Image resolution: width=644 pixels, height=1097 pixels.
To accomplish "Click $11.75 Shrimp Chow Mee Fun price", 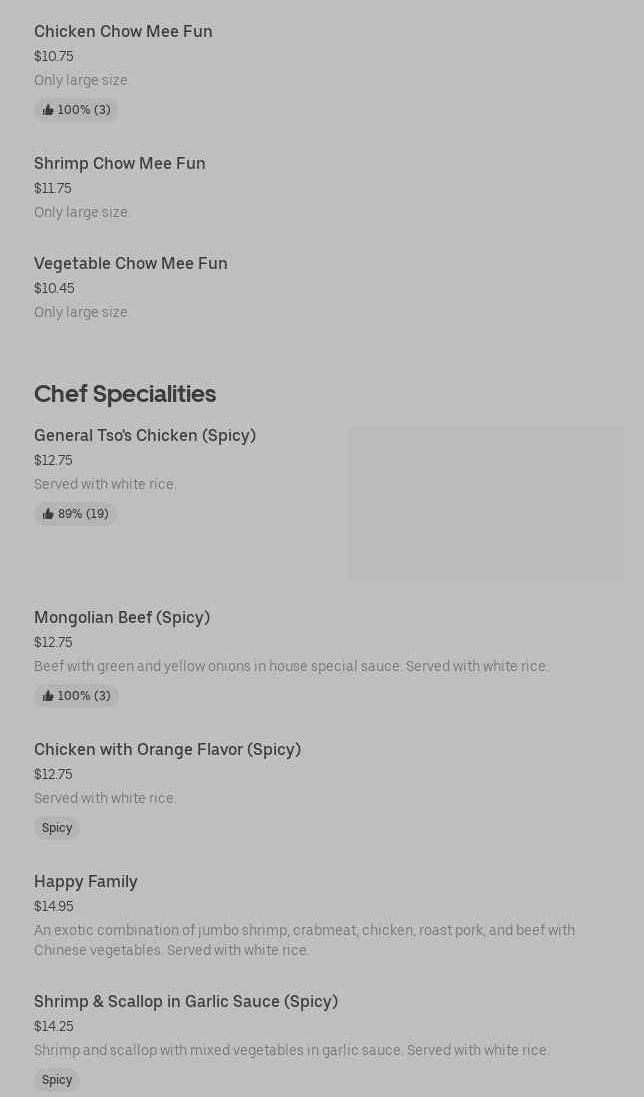I will click(52, 188).
